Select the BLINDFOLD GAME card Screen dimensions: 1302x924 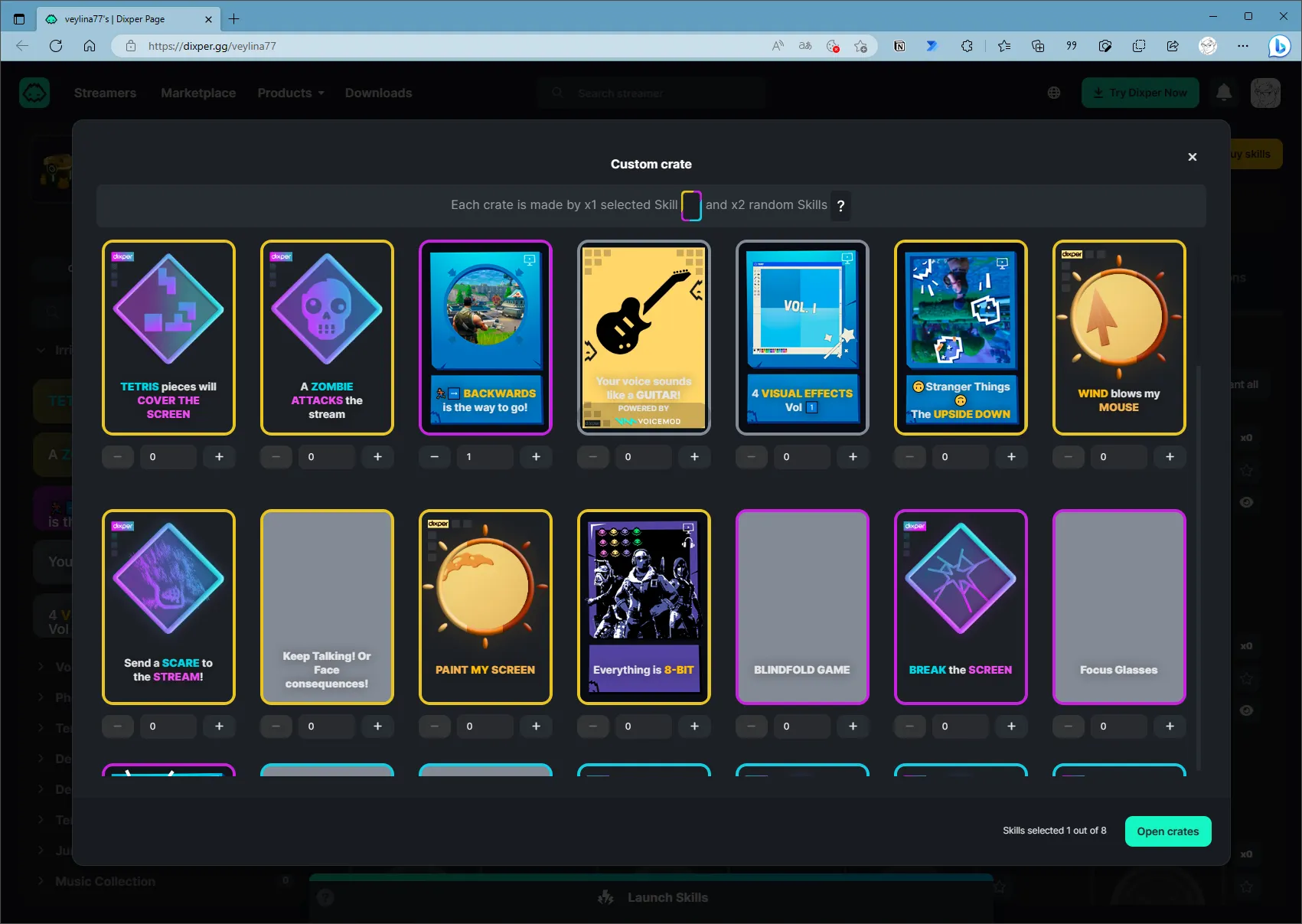click(x=802, y=607)
